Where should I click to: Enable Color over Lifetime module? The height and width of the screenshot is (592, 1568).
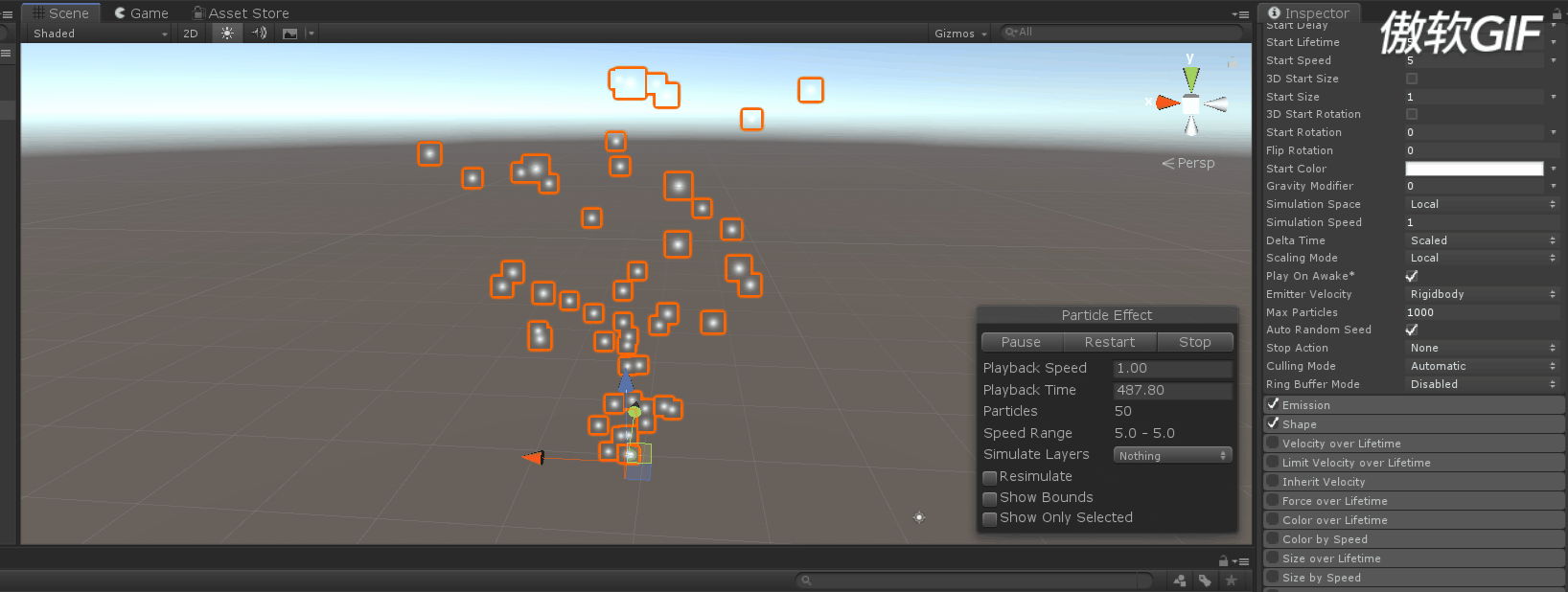[x=1273, y=519]
